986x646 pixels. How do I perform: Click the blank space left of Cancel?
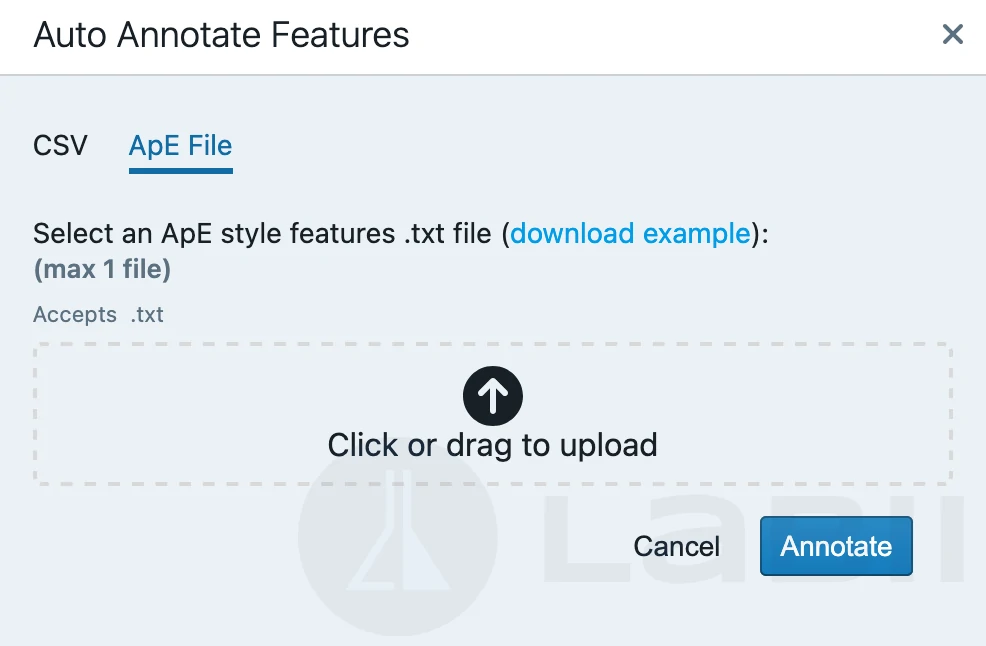tap(200, 546)
